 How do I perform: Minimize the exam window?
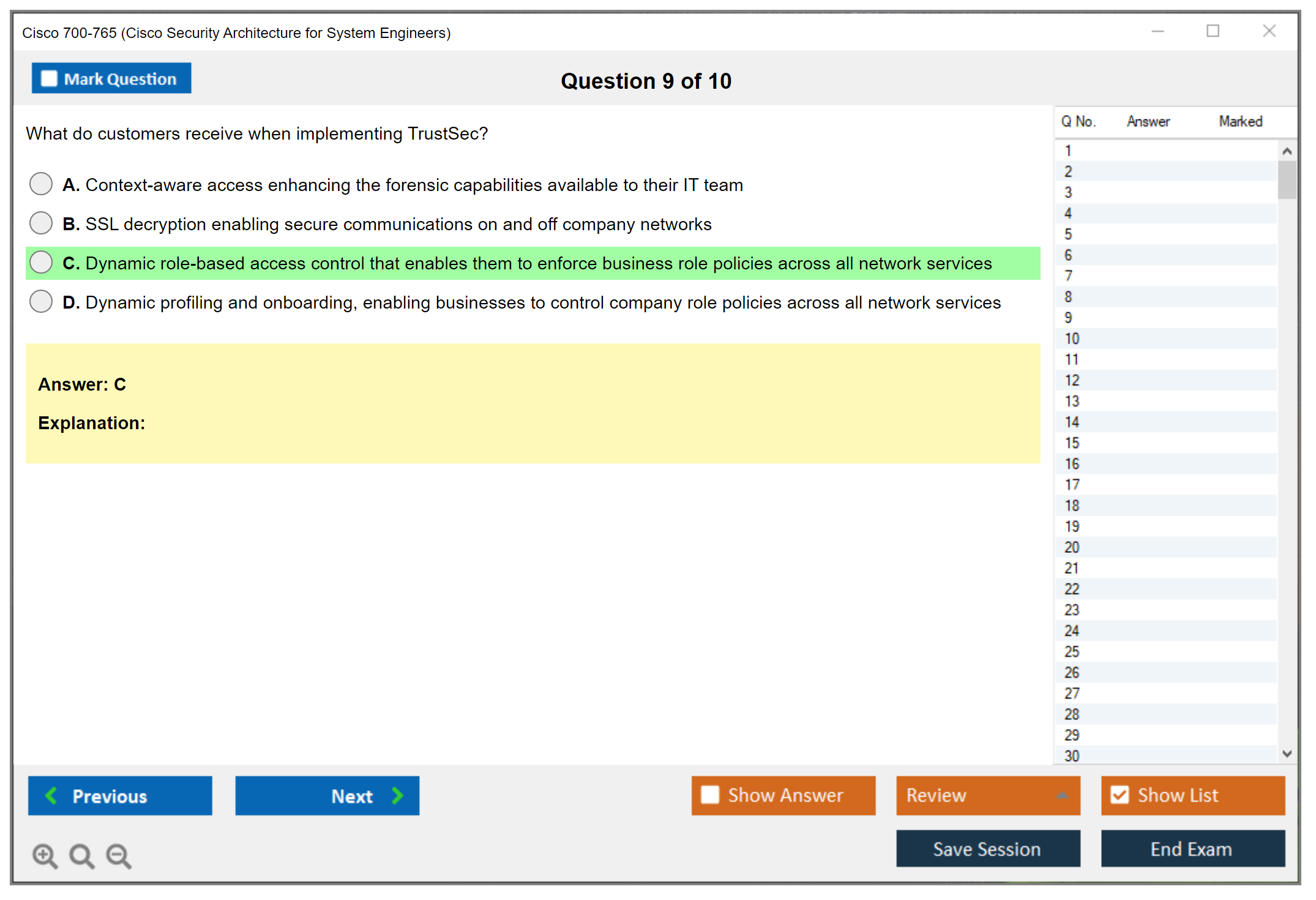pos(1157,31)
